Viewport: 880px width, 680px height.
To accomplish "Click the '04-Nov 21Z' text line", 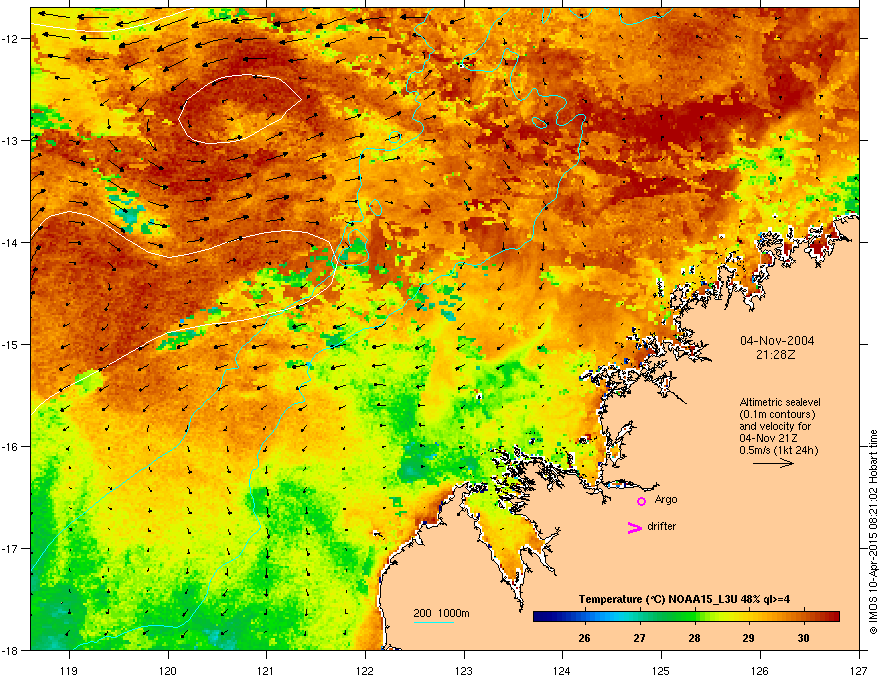I will pyautogui.click(x=768, y=438).
